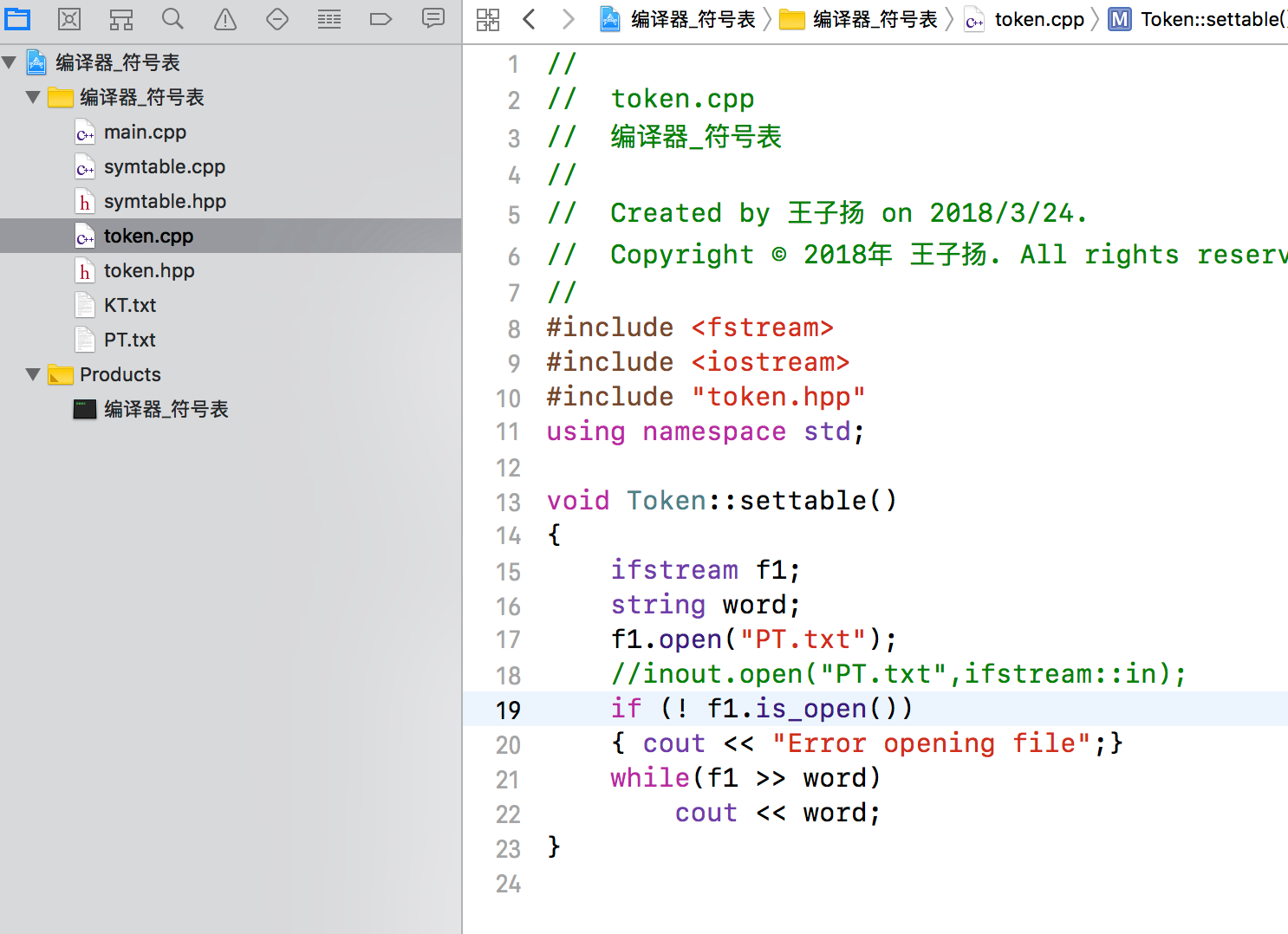The width and height of the screenshot is (1288, 934).
Task: Click the Copyright comment on line 6
Action: pyautogui.click(x=917, y=255)
